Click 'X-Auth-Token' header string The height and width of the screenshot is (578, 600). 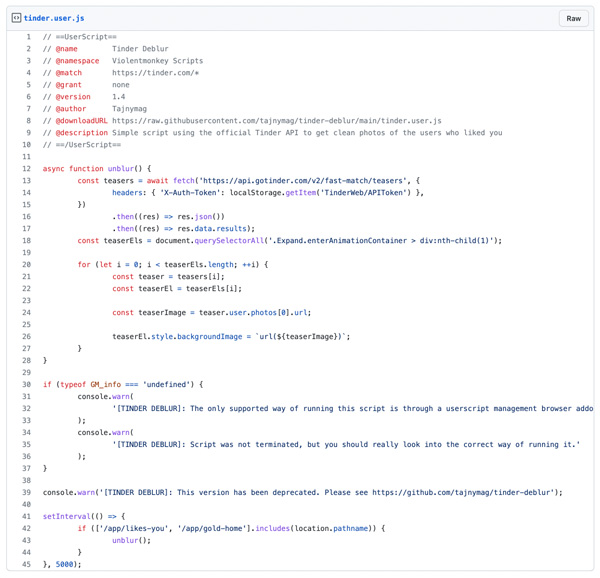coord(190,193)
